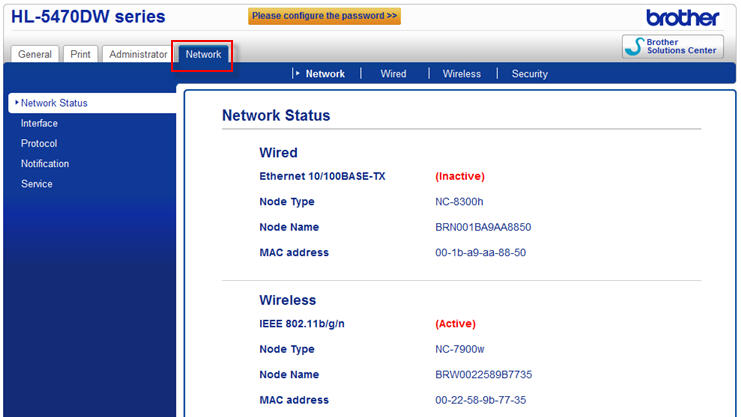Open the Wired submenu
Image resolution: width=741 pixels, height=417 pixels.
pos(393,74)
